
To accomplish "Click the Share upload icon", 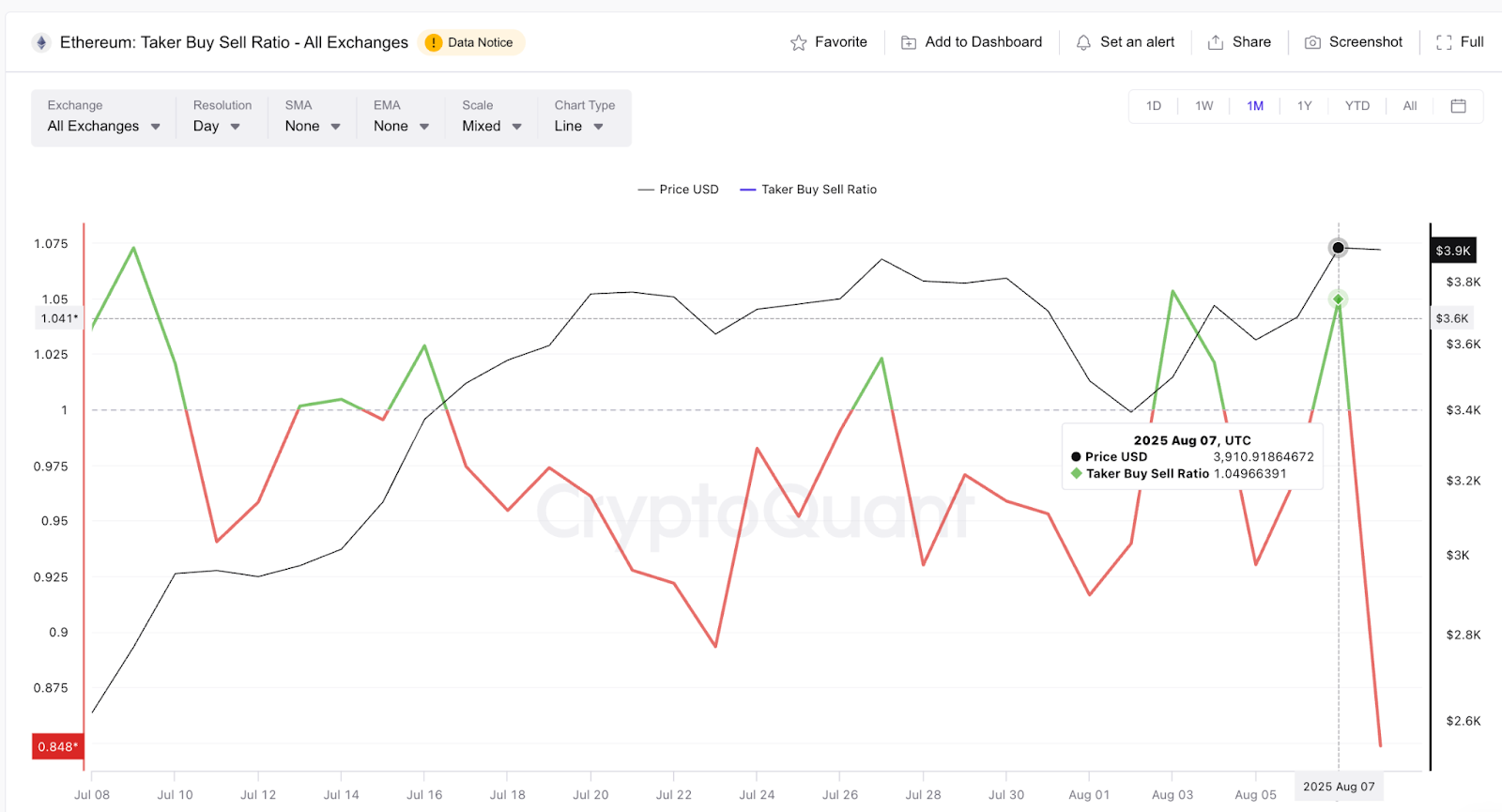I will (1216, 42).
